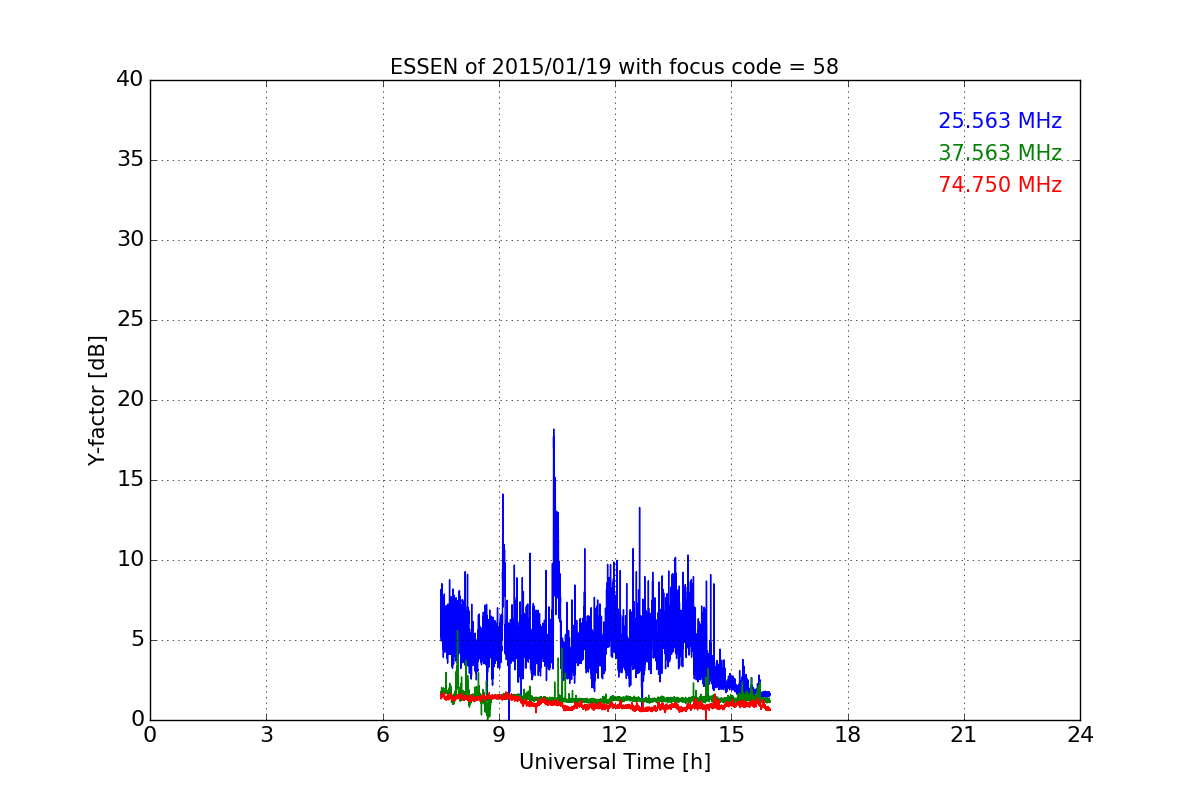1200x800 pixels.
Task: Click the 'Y-factor [dB]' axis label
Action: coord(96,400)
